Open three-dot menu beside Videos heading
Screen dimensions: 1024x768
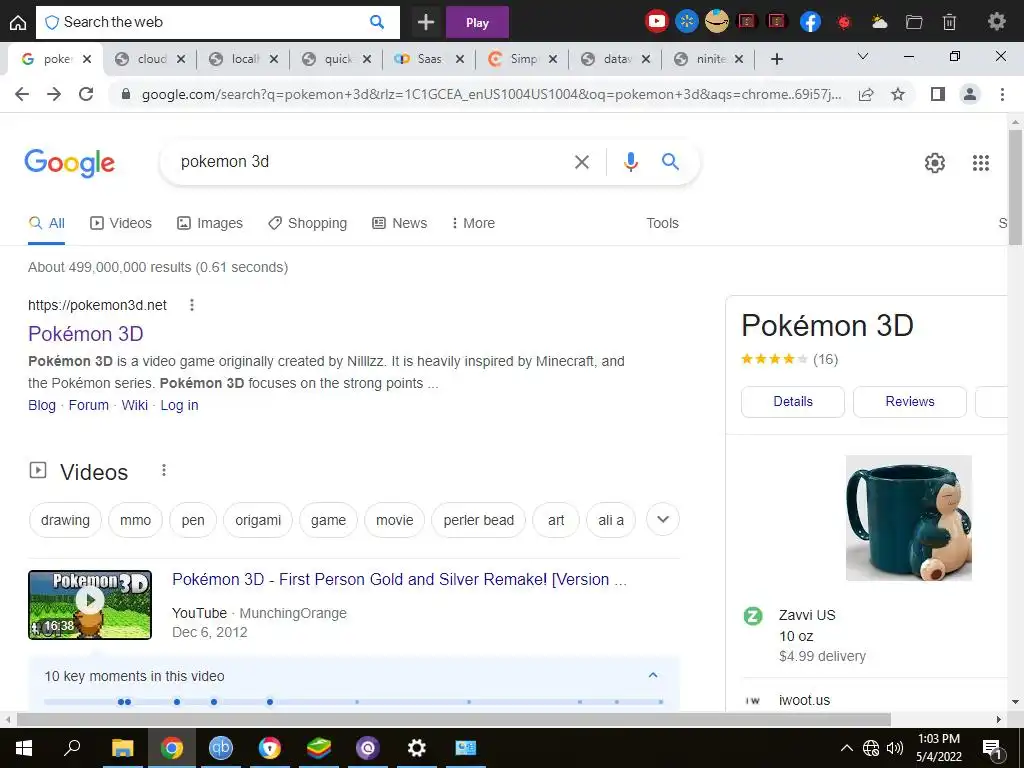[164, 470]
